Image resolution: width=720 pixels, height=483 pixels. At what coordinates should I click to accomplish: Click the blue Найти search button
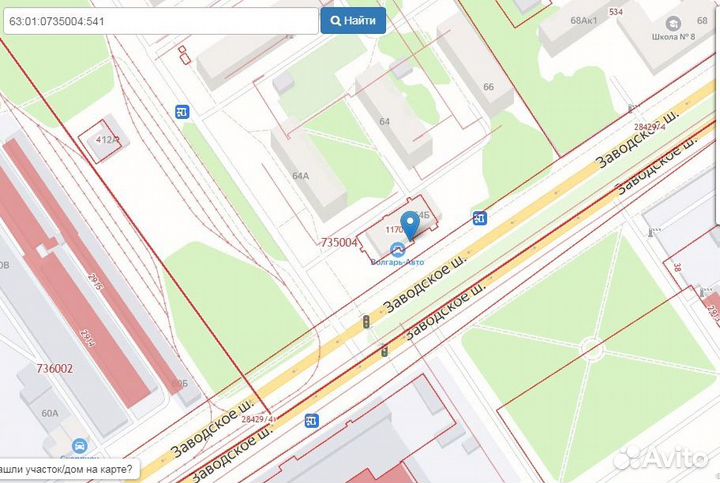pyautogui.click(x=353, y=21)
